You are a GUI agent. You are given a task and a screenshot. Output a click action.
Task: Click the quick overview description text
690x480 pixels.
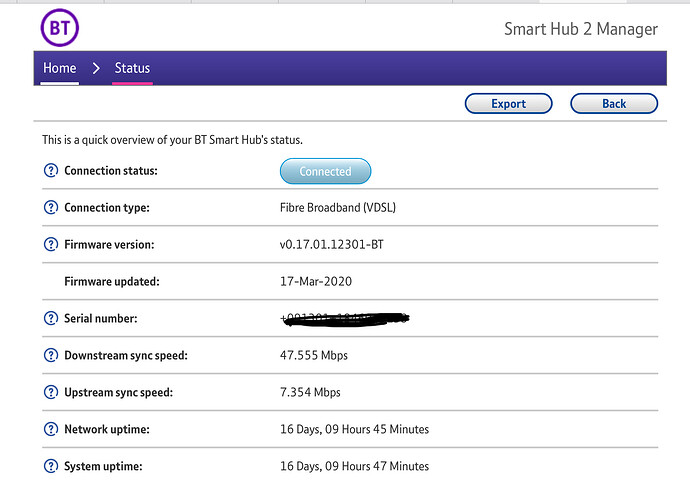coord(172,140)
